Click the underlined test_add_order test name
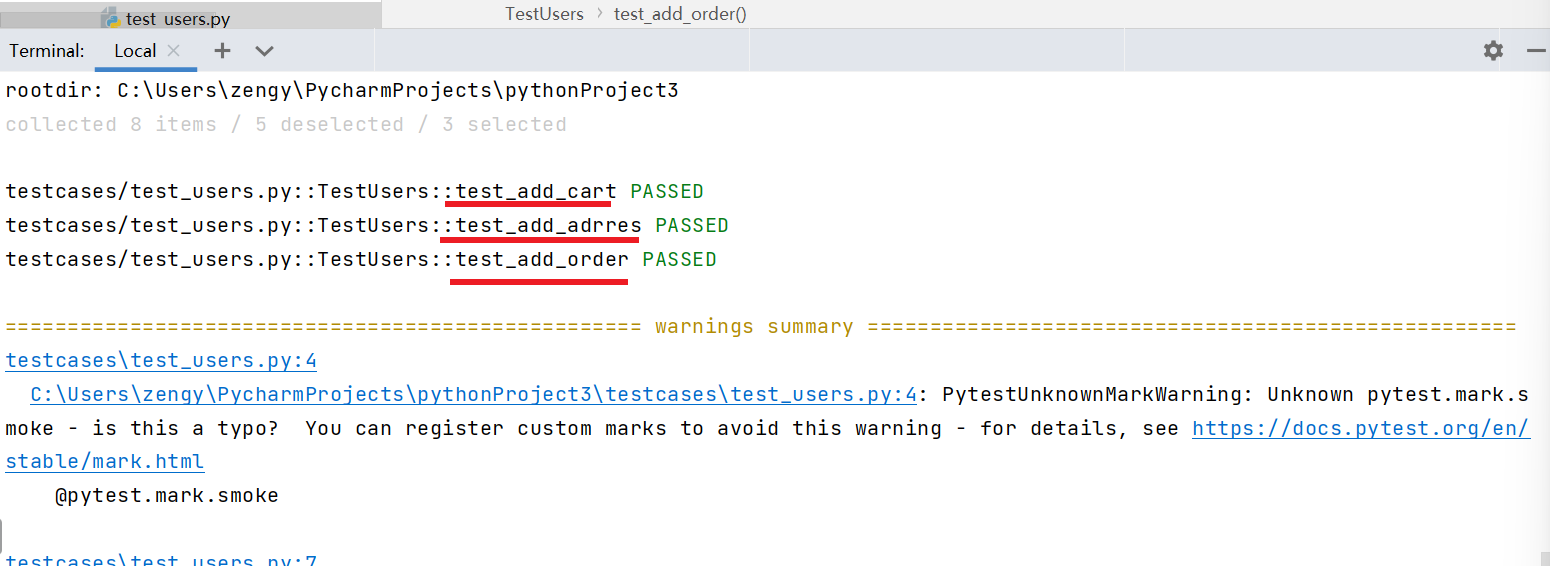 (x=542, y=260)
